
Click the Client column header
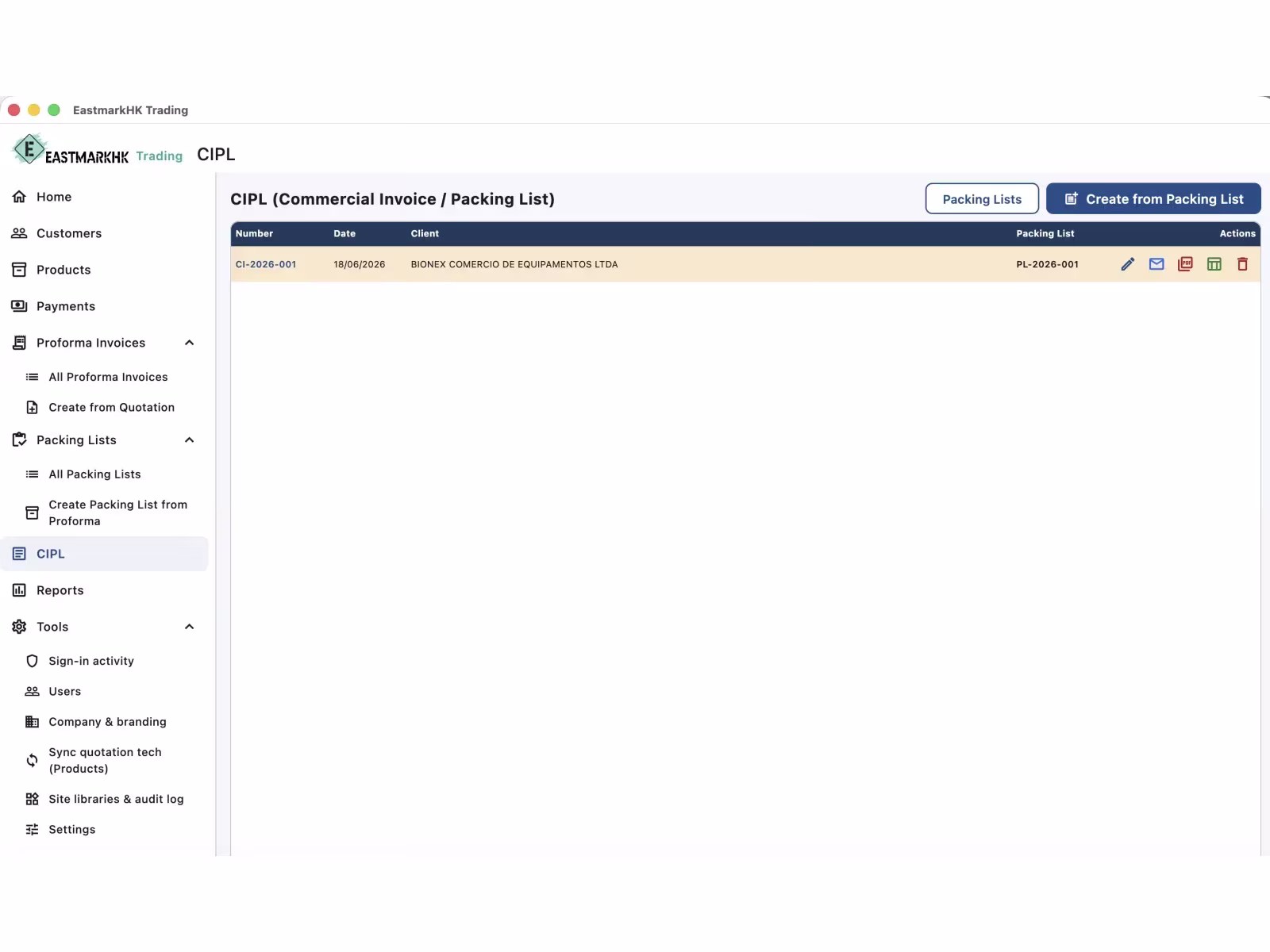pos(425,234)
